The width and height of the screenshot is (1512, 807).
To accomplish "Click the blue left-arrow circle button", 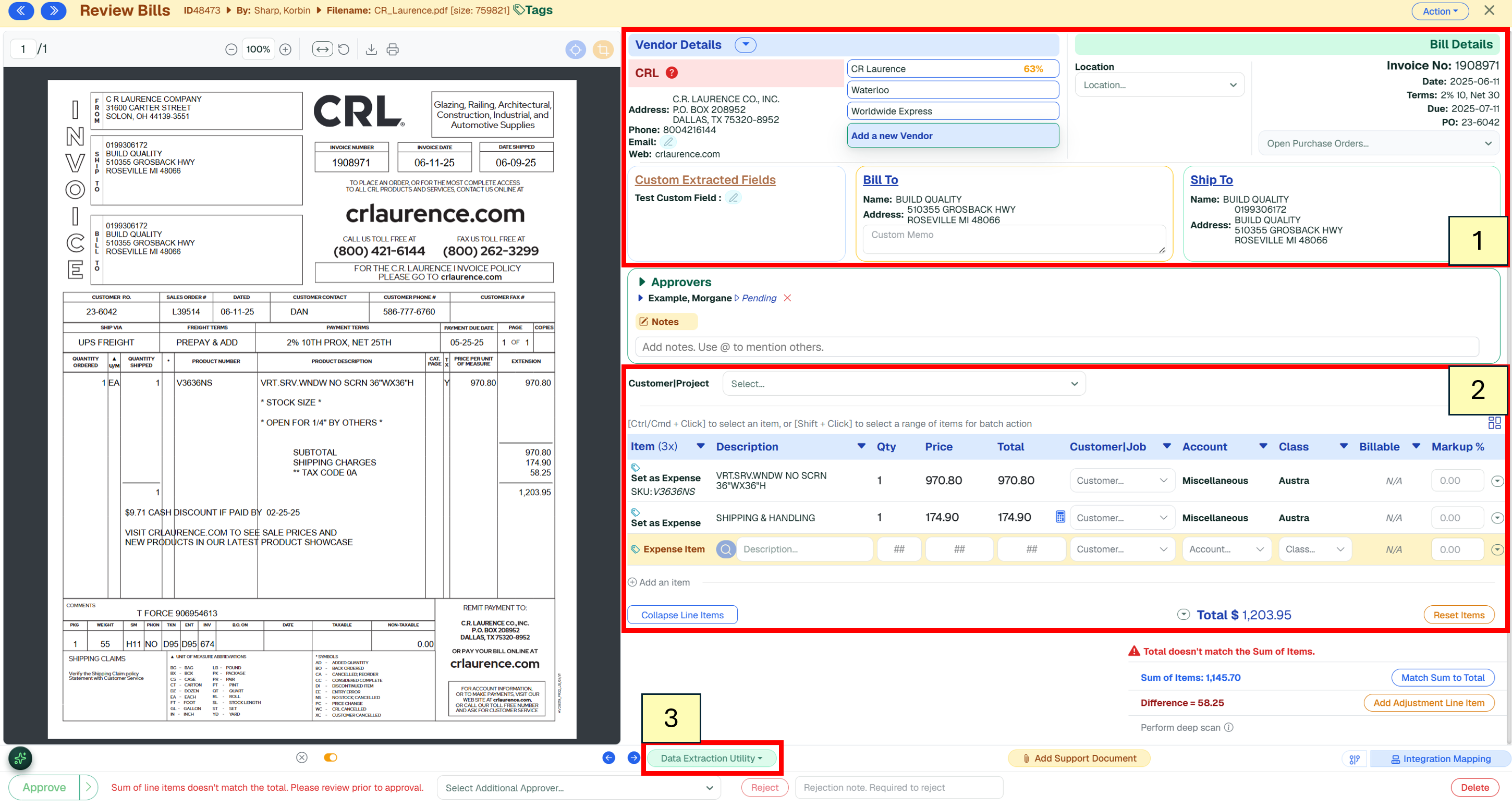I will [608, 757].
